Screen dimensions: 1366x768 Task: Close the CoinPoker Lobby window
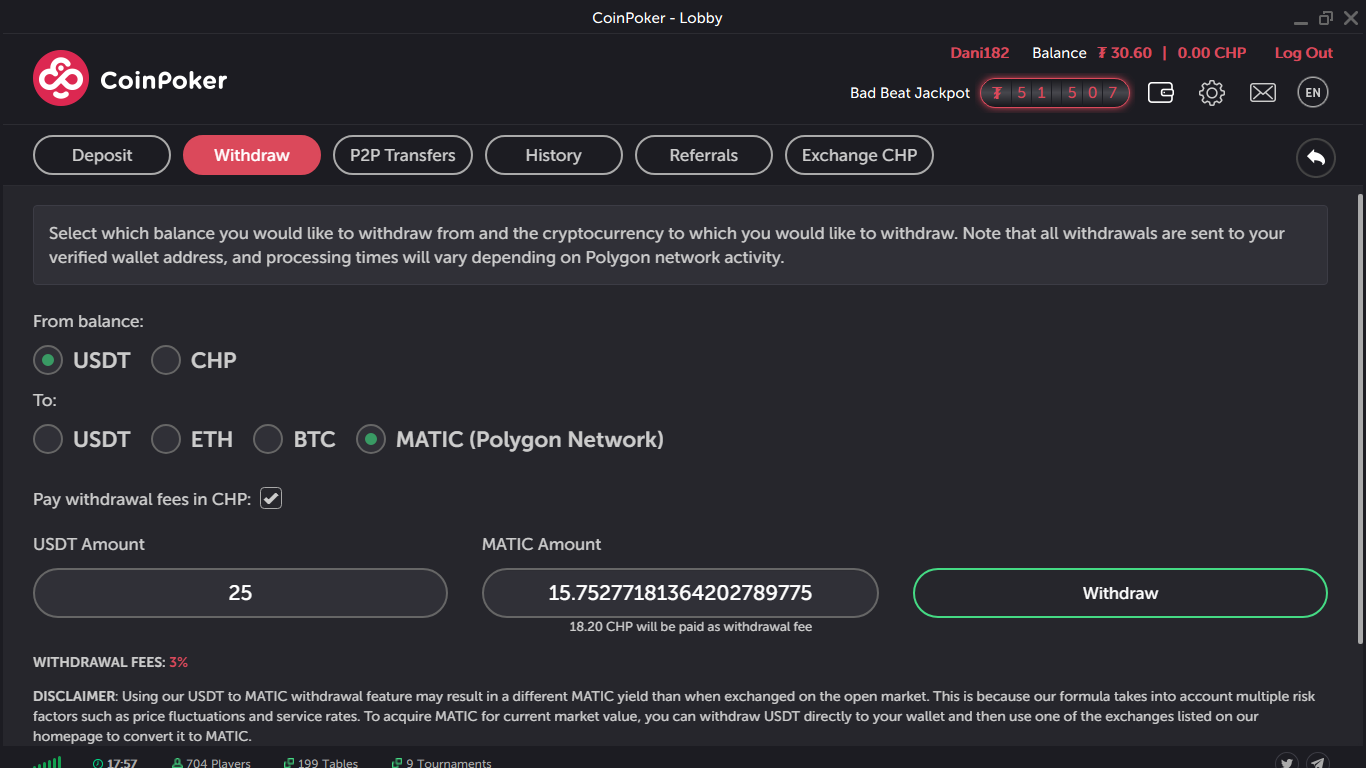tap(1351, 18)
